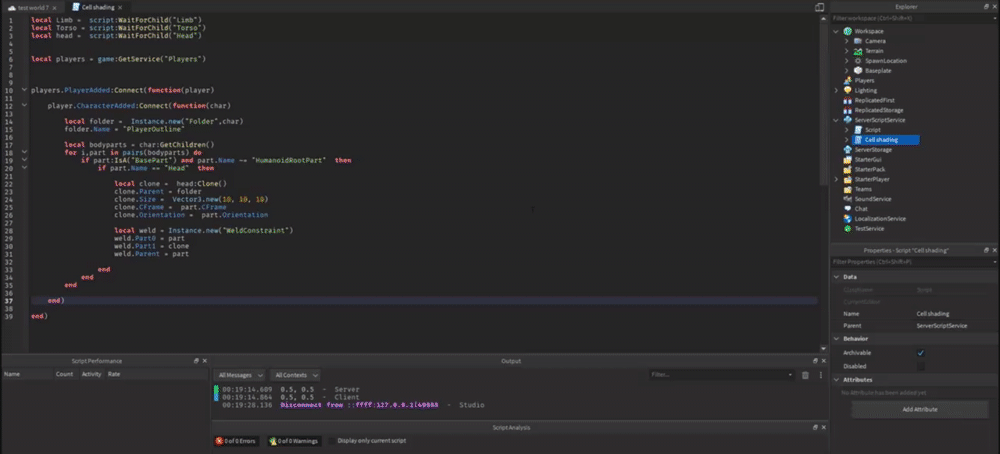Expand the StarterPlayer tree node
Image resolution: width=1000 pixels, height=454 pixels.
pos(837,179)
